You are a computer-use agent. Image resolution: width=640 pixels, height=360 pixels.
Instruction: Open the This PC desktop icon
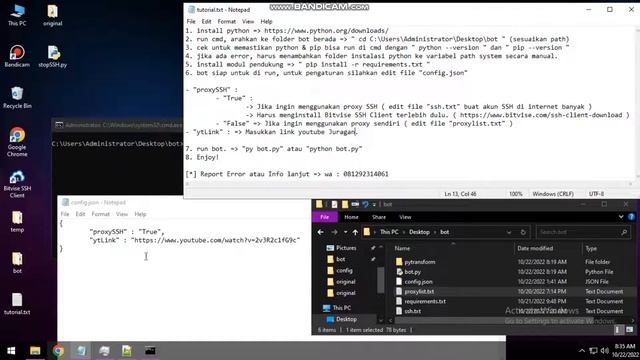17,15
